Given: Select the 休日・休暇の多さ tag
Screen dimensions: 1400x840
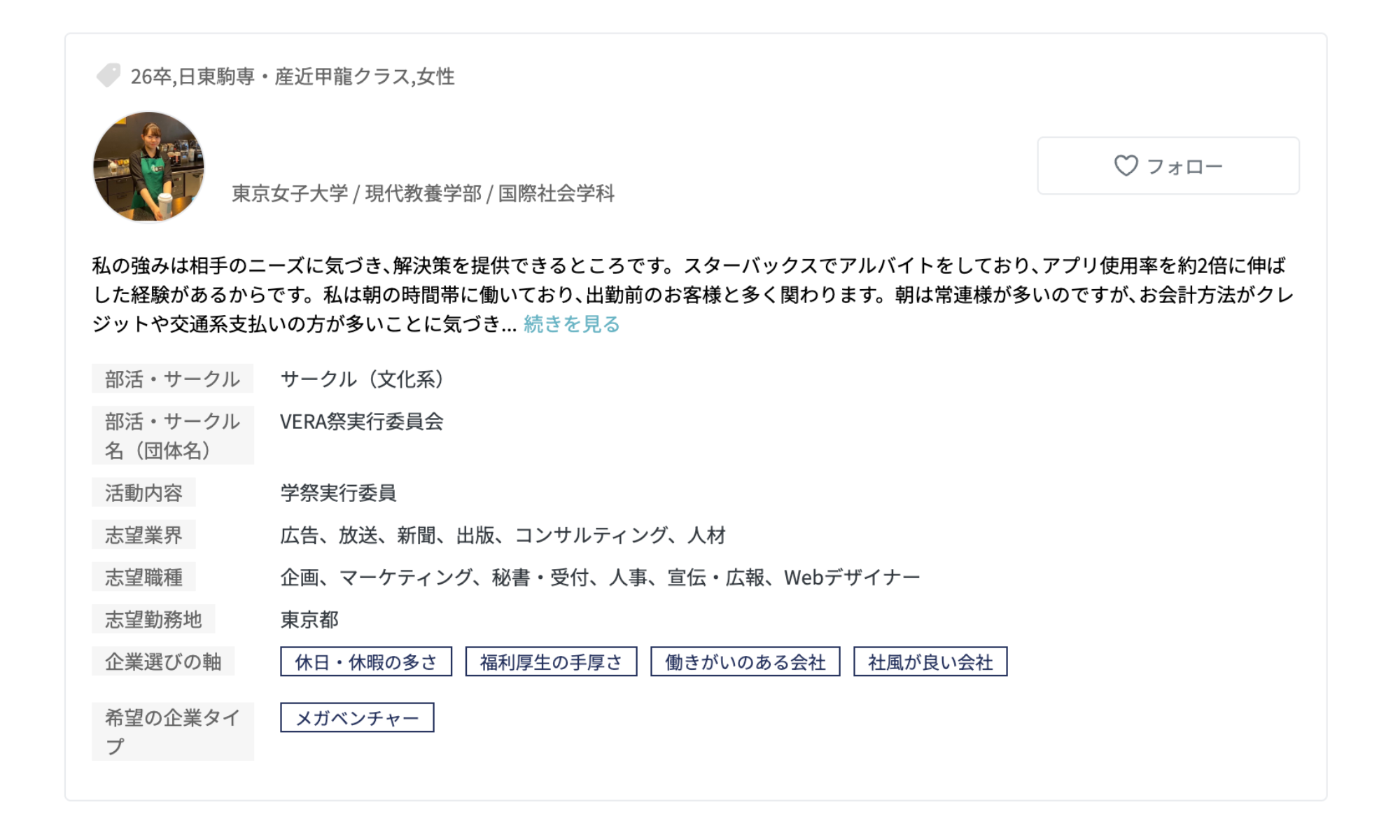Looking at the screenshot, I should click(365, 661).
